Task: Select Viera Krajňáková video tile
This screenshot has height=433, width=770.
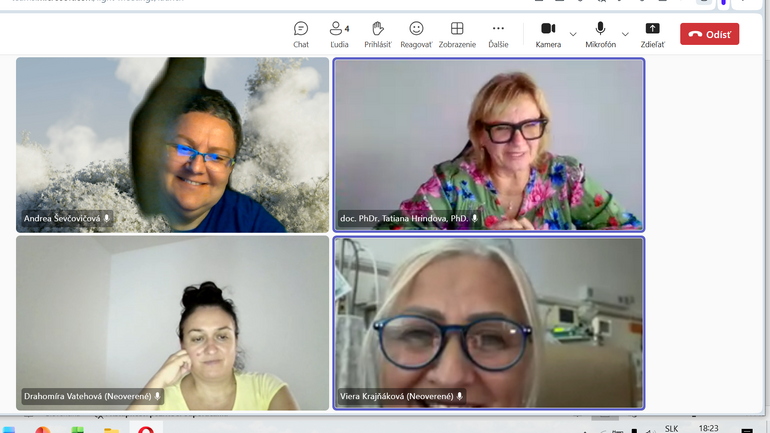Action: click(489, 323)
